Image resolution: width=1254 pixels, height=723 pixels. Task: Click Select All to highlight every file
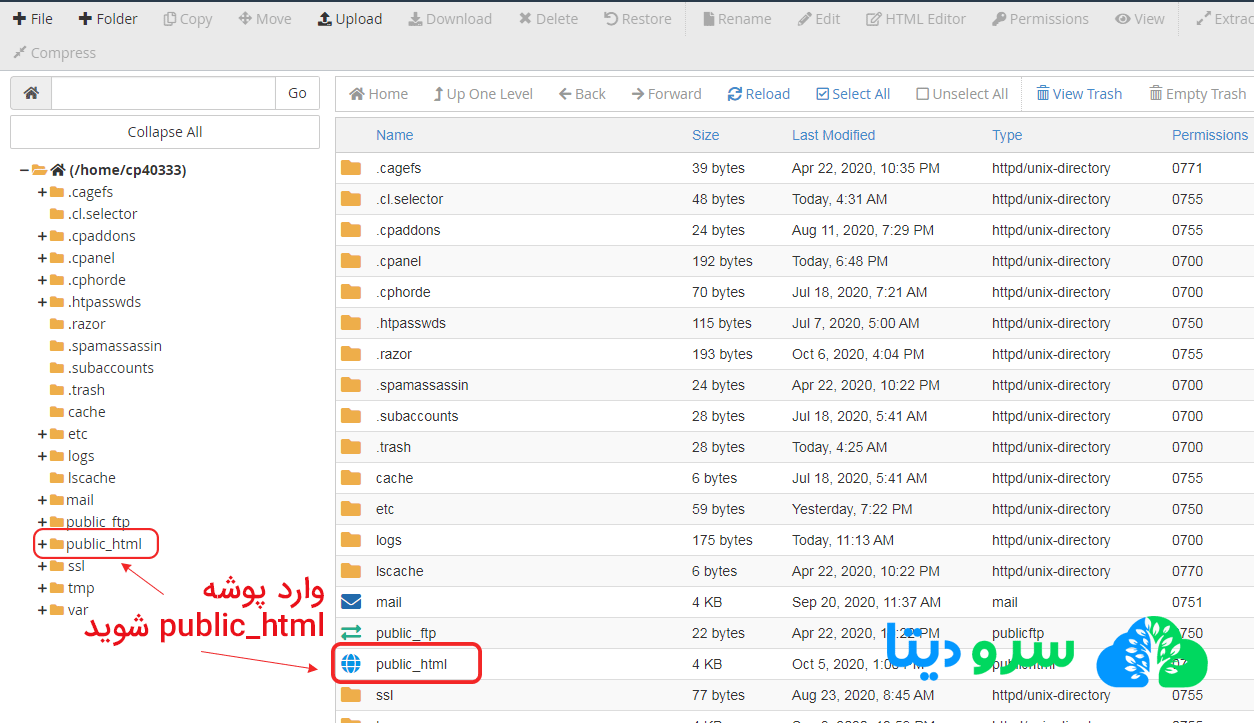pos(853,93)
